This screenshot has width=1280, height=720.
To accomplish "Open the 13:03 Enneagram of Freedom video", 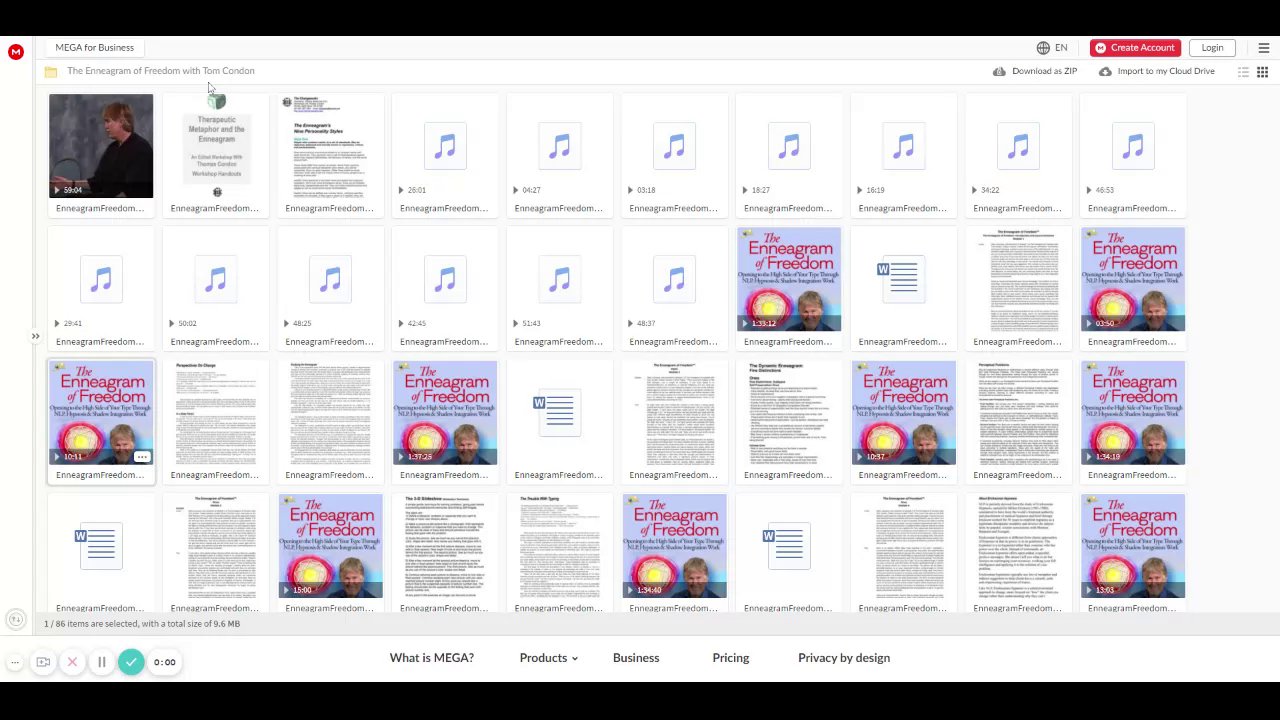I will click(x=1133, y=546).
